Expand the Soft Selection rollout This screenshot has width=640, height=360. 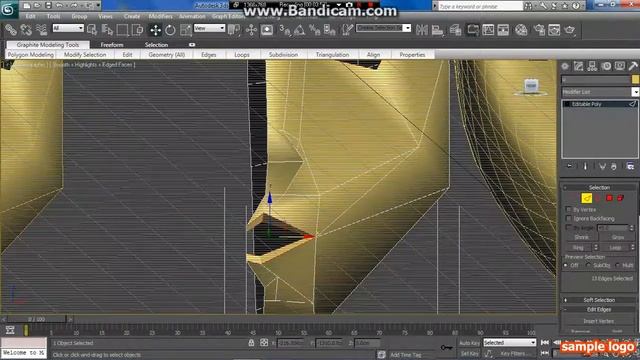pyautogui.click(x=599, y=300)
